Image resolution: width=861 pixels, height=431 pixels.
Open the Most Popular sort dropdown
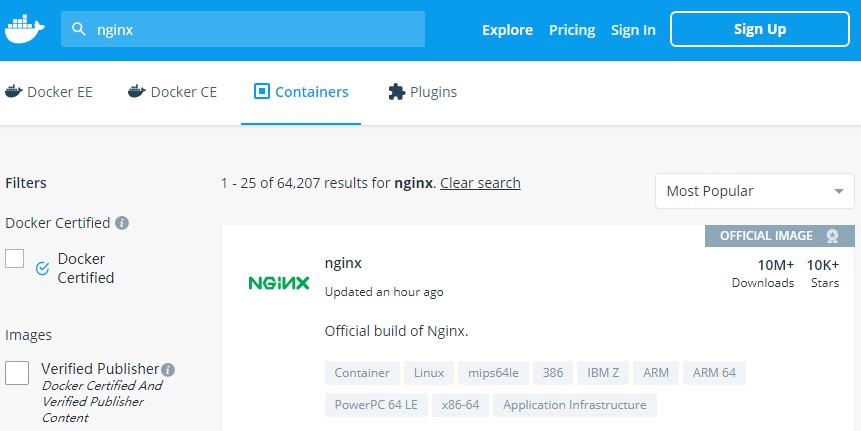[x=754, y=191]
